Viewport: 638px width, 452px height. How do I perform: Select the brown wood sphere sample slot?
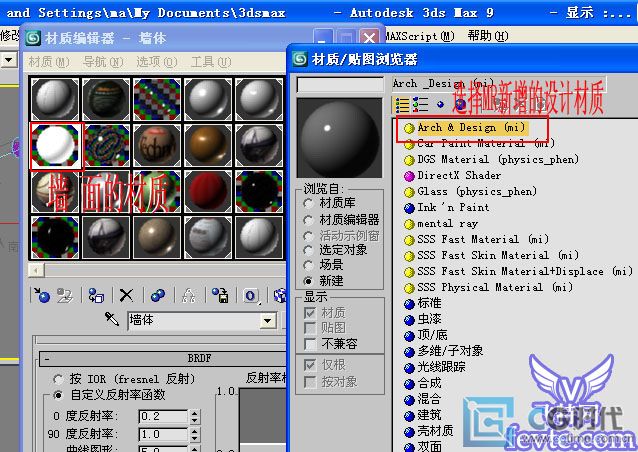point(208,145)
